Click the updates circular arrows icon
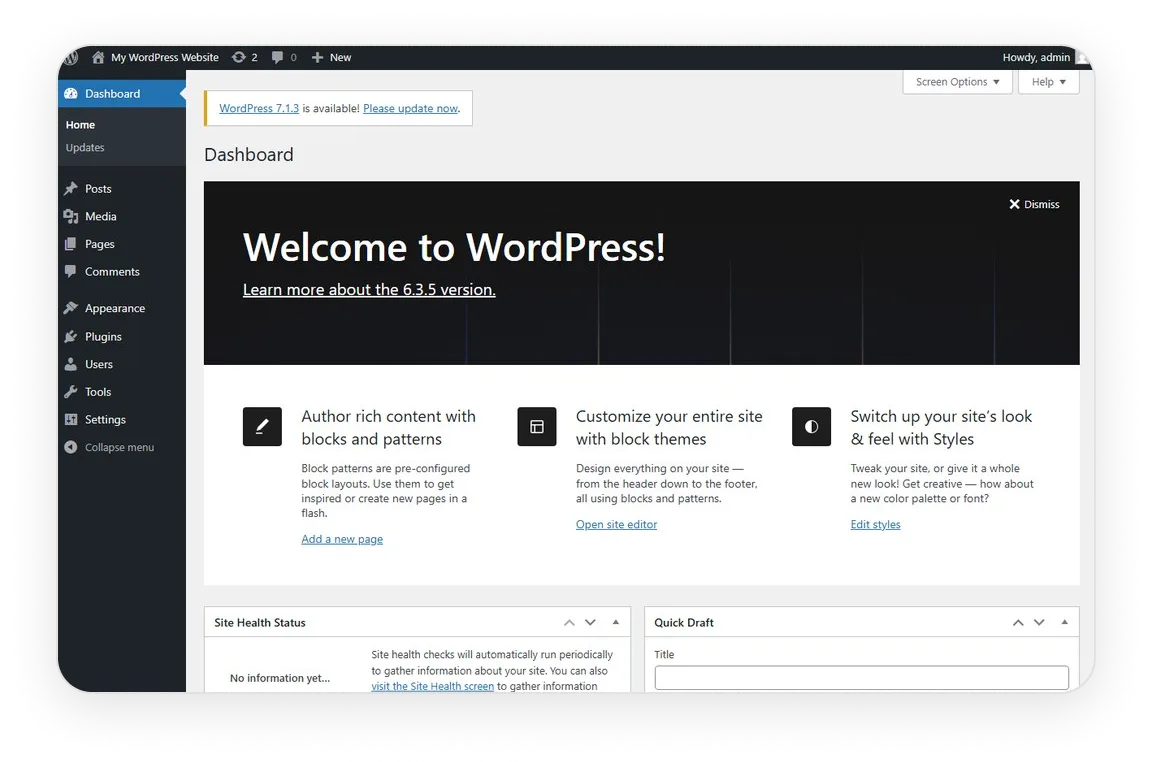 239,57
